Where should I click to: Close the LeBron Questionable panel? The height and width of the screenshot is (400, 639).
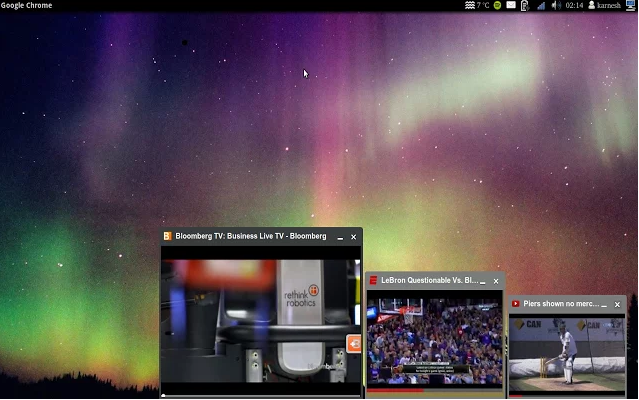point(496,281)
